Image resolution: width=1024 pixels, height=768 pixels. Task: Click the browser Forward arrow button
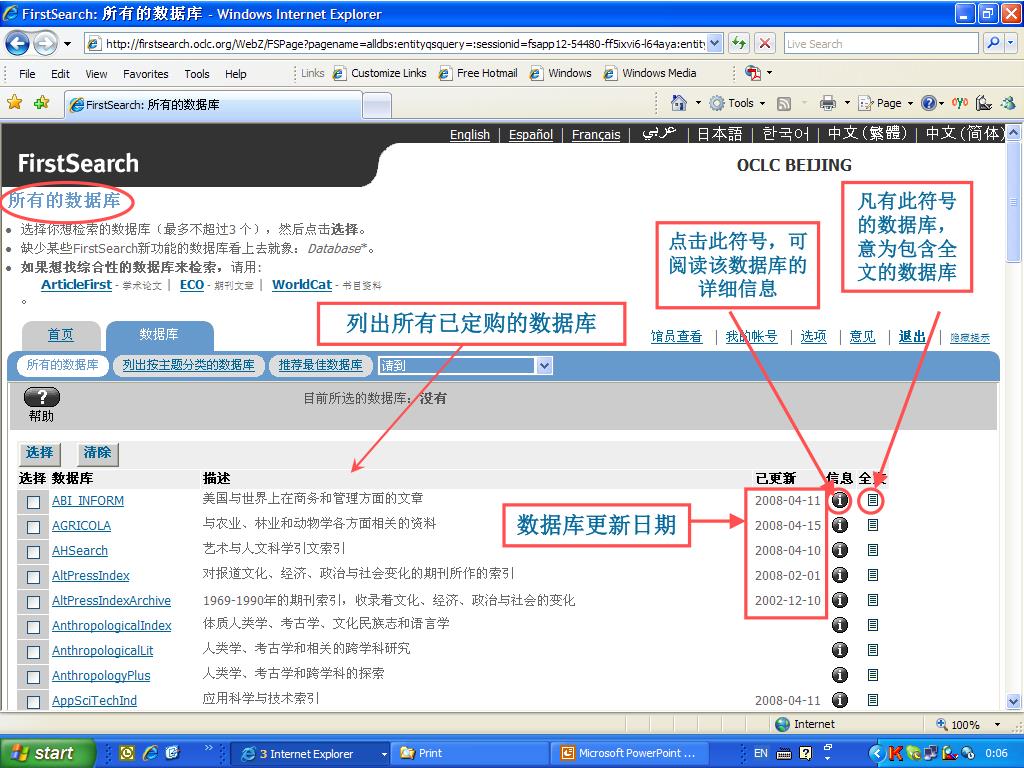coord(44,44)
